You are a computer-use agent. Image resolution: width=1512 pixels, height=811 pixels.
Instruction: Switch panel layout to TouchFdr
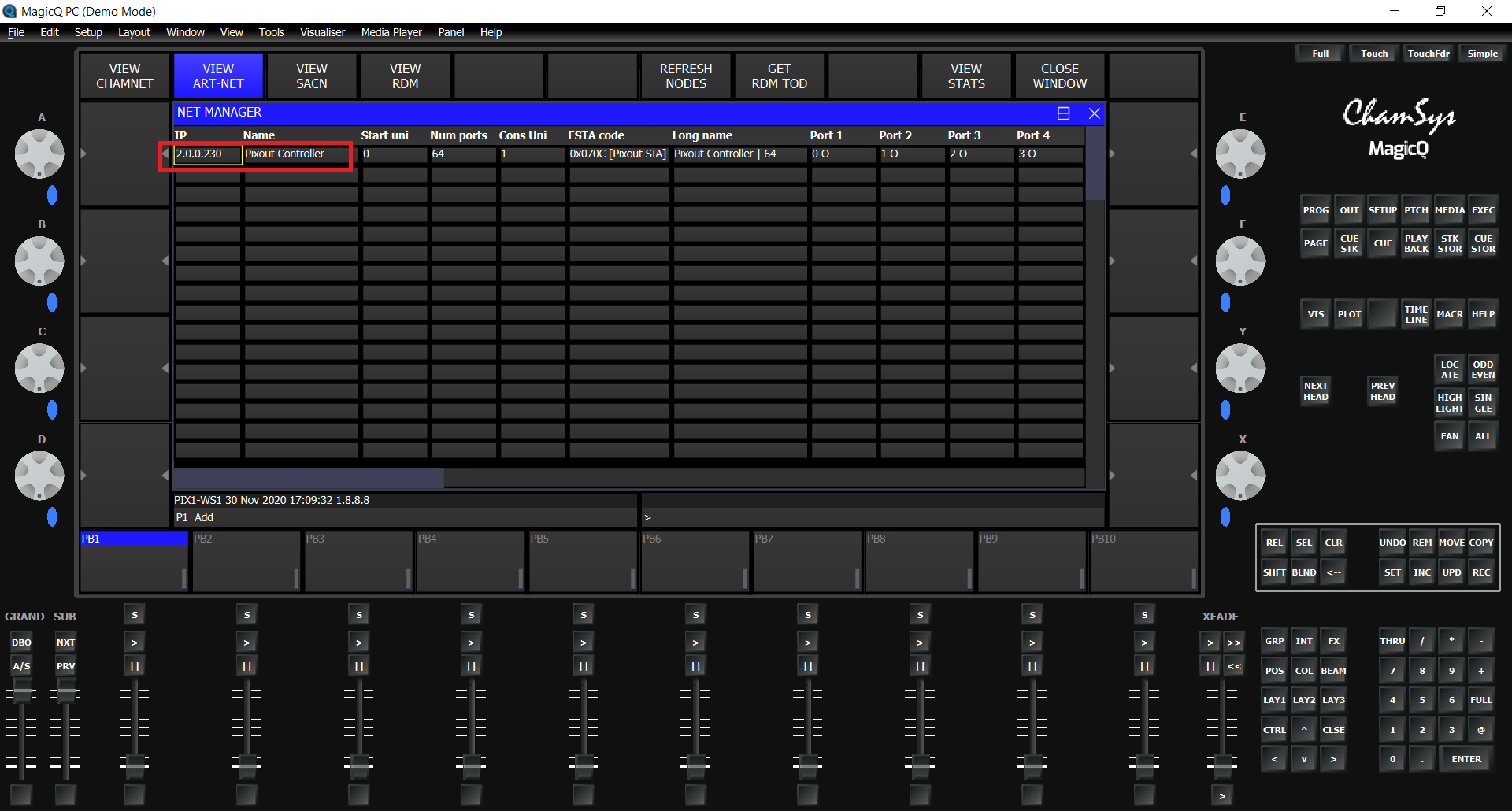pyautogui.click(x=1429, y=54)
